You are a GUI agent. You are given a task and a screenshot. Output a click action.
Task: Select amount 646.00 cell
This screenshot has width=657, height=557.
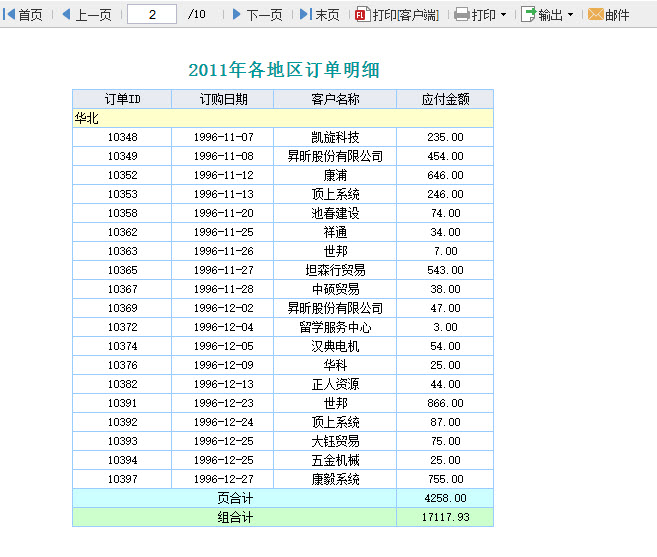[x=445, y=175]
